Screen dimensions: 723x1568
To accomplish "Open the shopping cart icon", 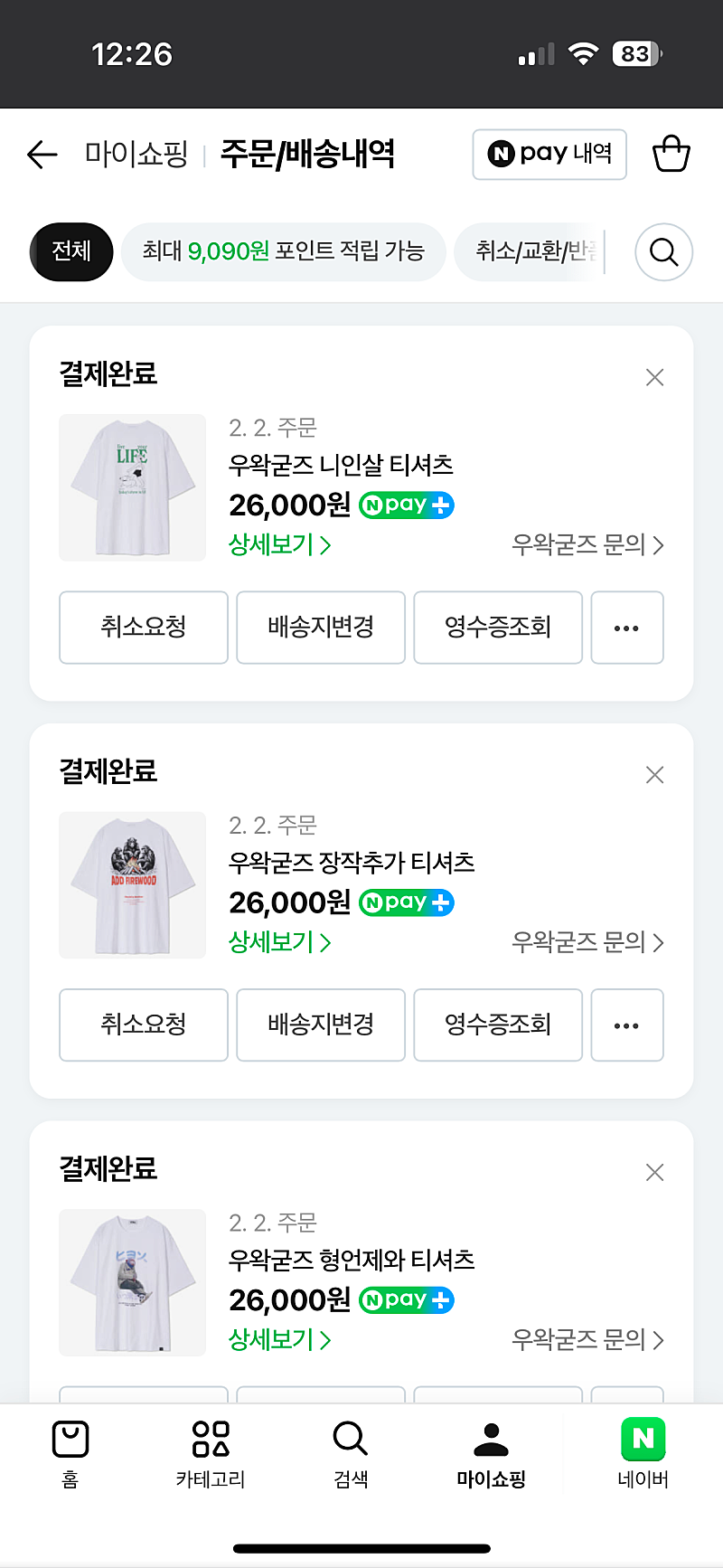I will click(x=671, y=154).
